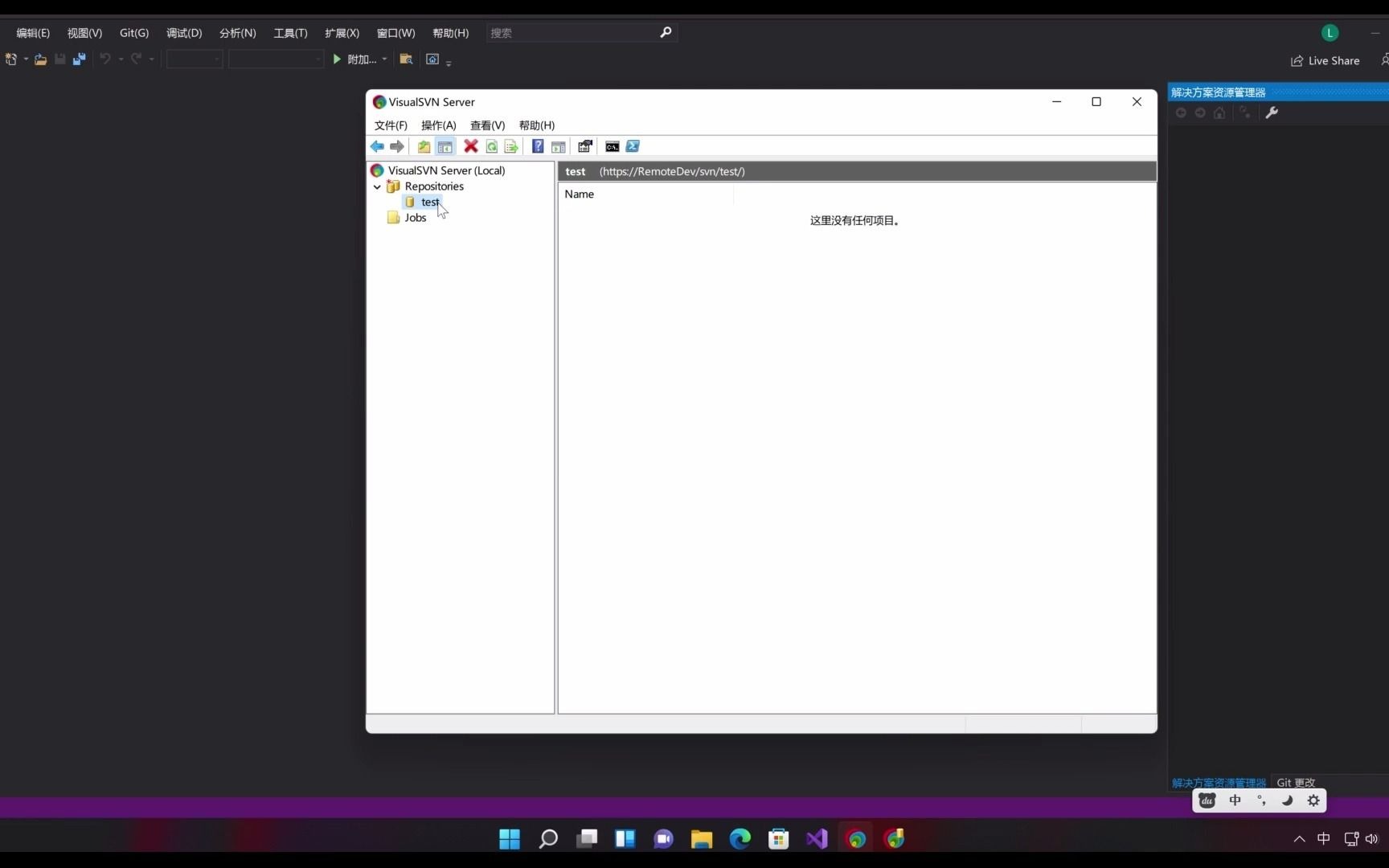The height and width of the screenshot is (868, 1389).
Task: Open the PowerShell icon in VisualSVN toolbar
Action: pyautogui.click(x=633, y=146)
